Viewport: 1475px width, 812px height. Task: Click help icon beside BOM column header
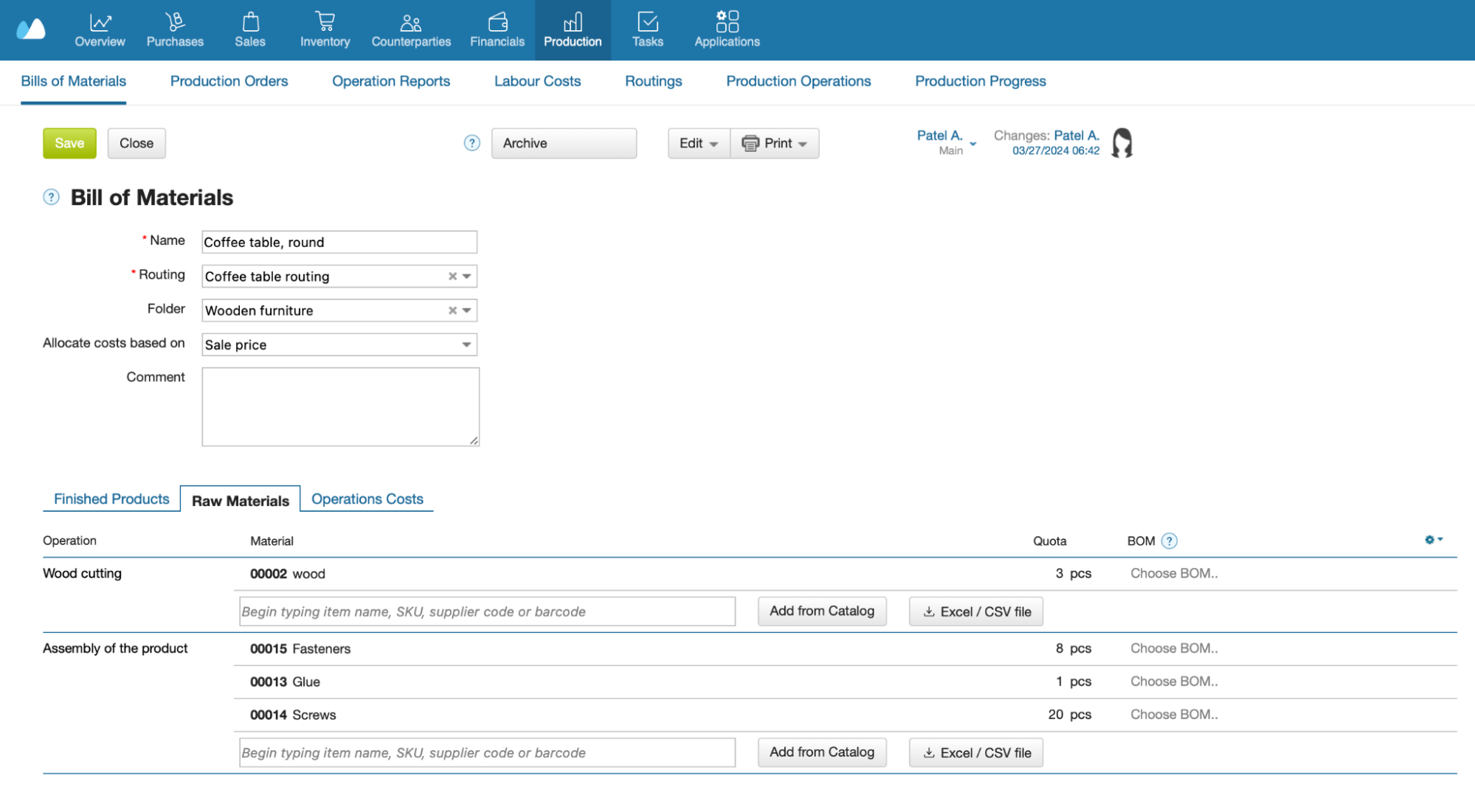pyautogui.click(x=1169, y=541)
